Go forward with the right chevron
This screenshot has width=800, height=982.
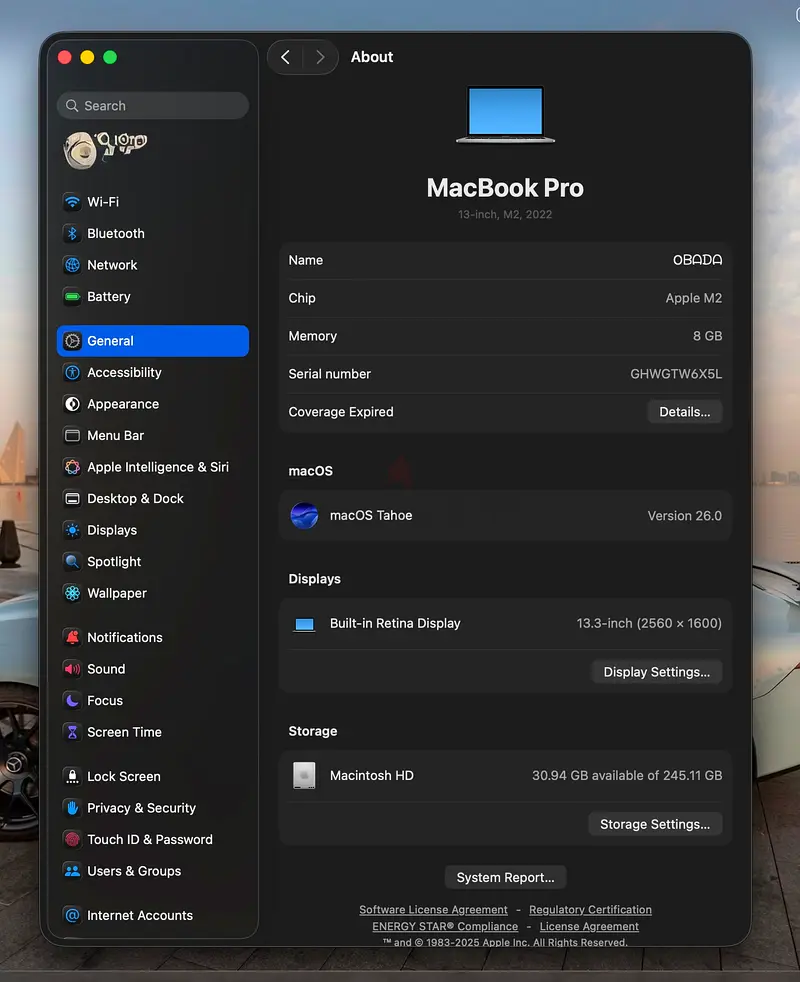coord(320,58)
